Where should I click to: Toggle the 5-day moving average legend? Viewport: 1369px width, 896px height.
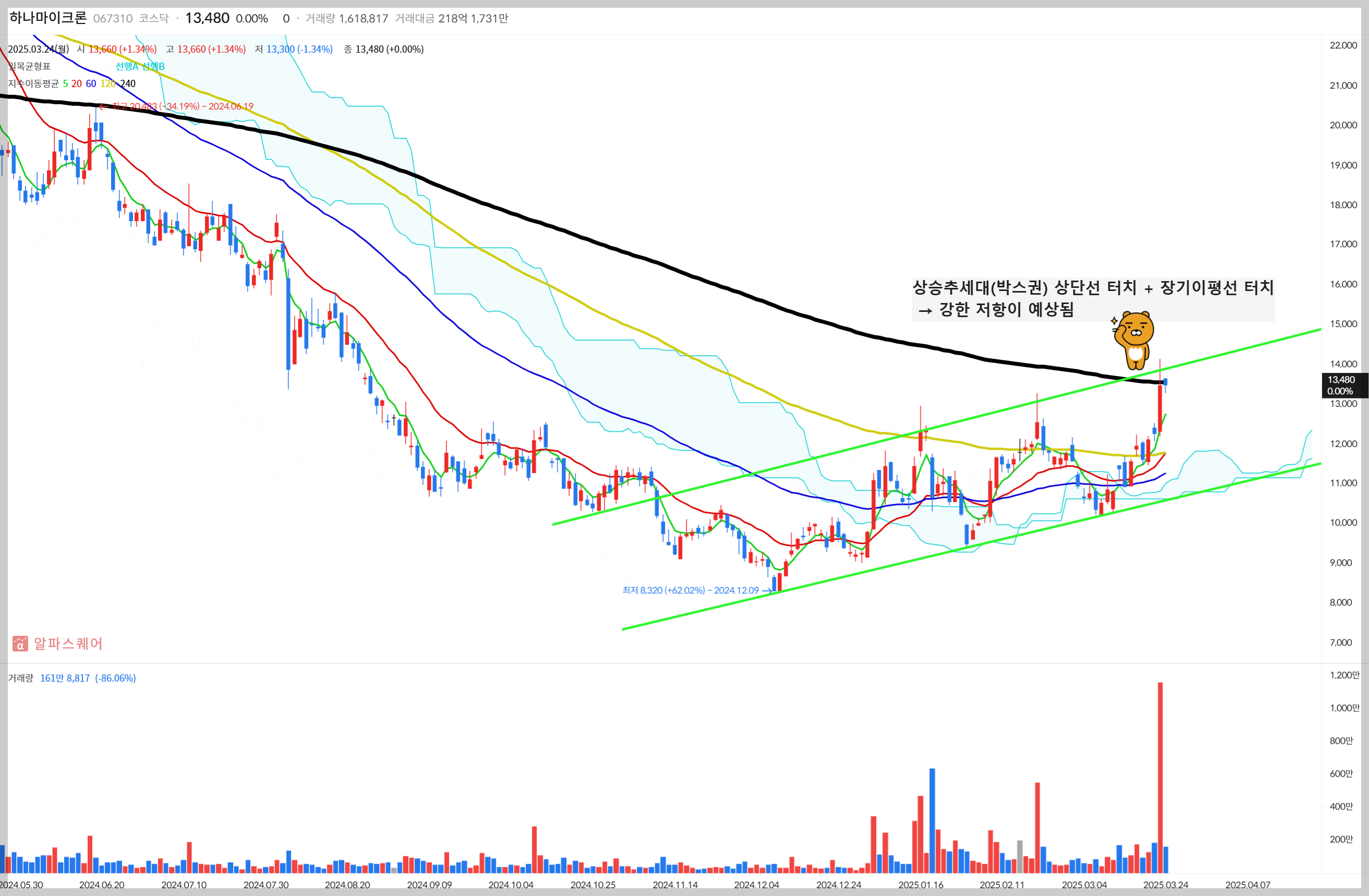click(x=65, y=83)
